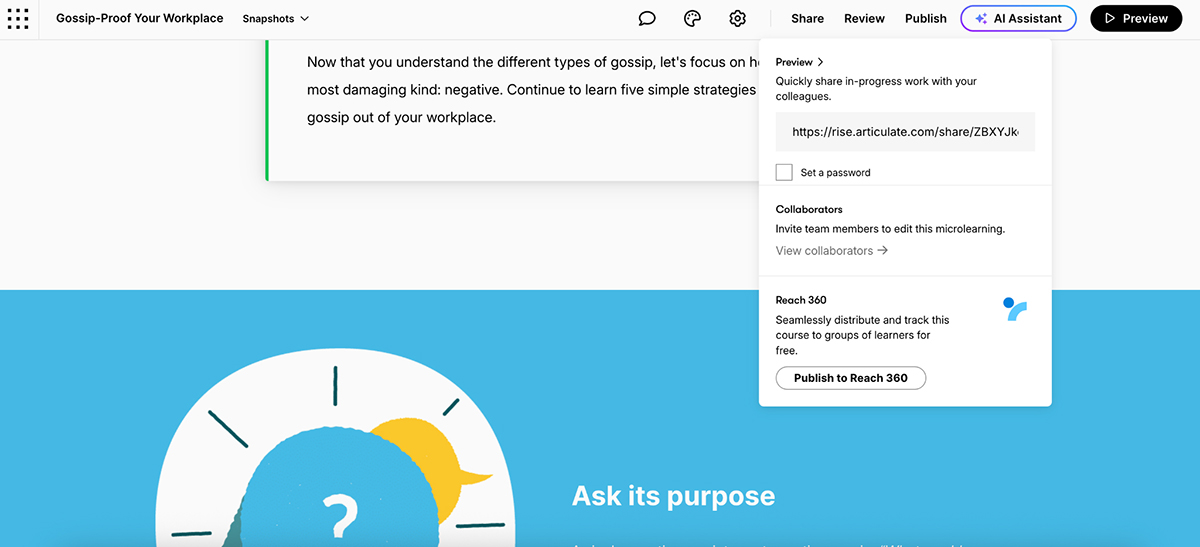
Task: Open the apps grid menu icon
Action: coord(18,18)
